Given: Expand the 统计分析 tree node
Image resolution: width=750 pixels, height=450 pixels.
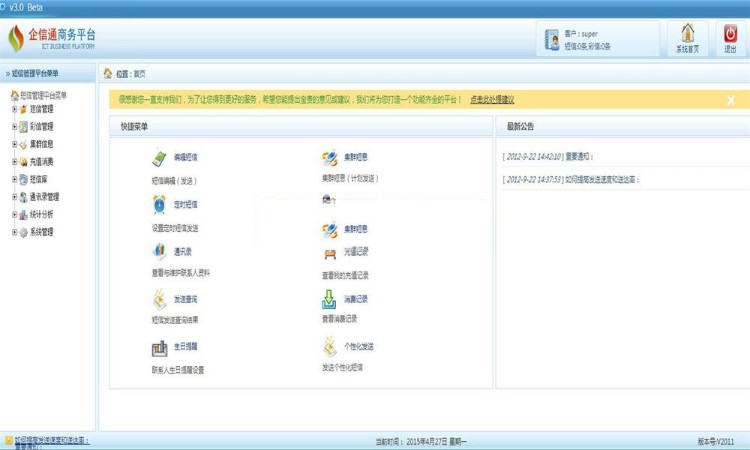Looking at the screenshot, I should pos(14,214).
